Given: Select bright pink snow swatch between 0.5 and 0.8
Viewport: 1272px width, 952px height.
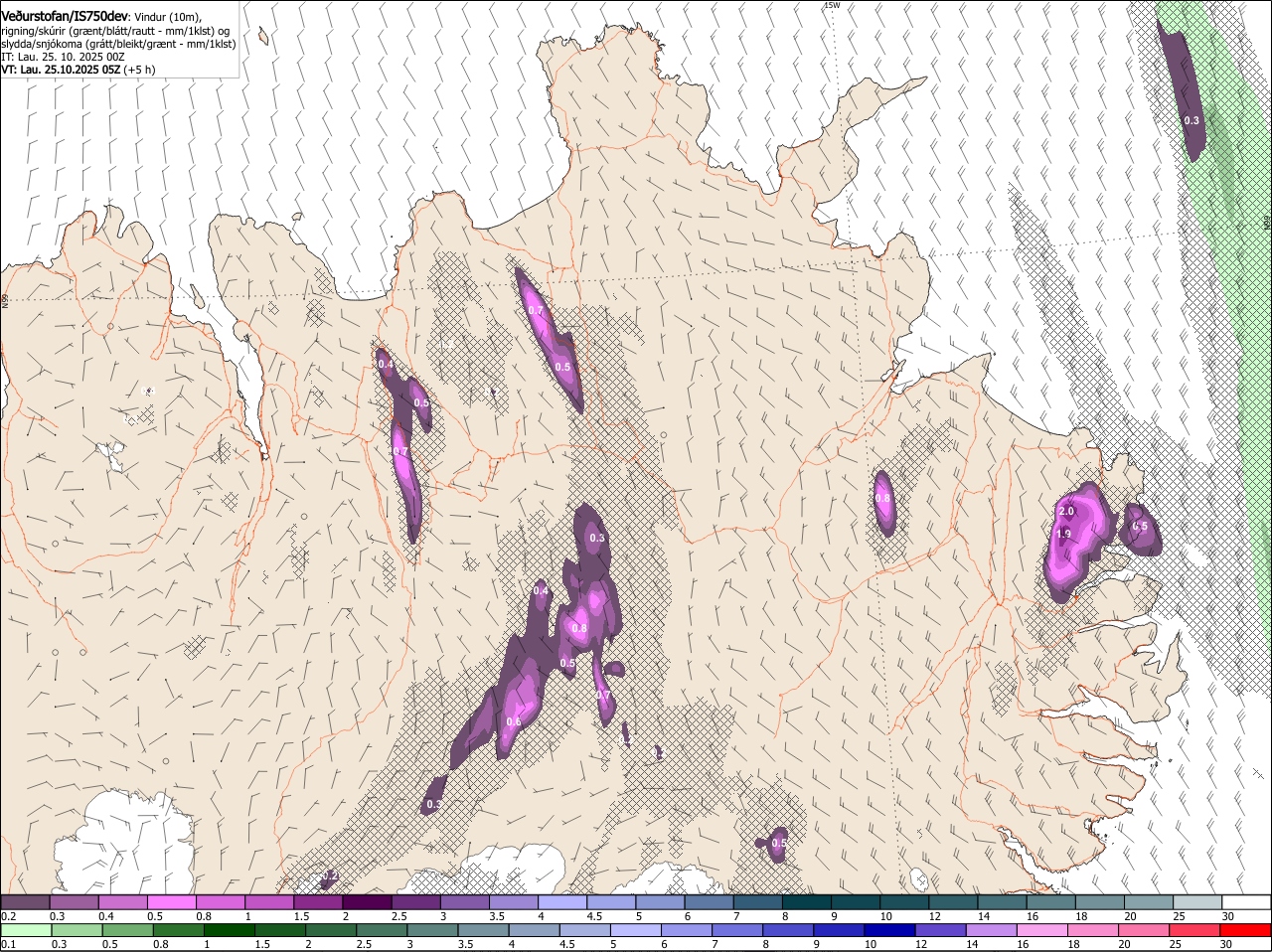Looking at the screenshot, I should 172,902.
